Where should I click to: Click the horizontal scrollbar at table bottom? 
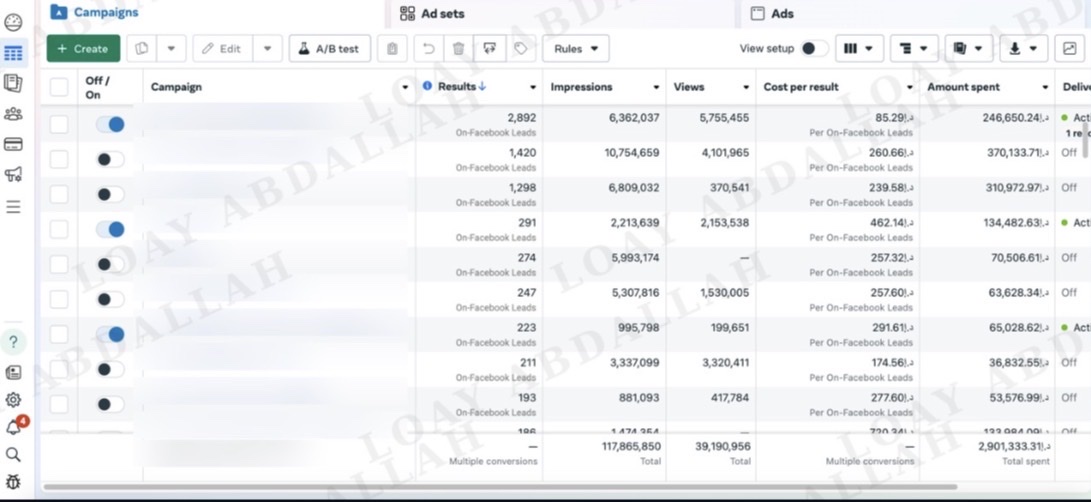tap(500, 487)
